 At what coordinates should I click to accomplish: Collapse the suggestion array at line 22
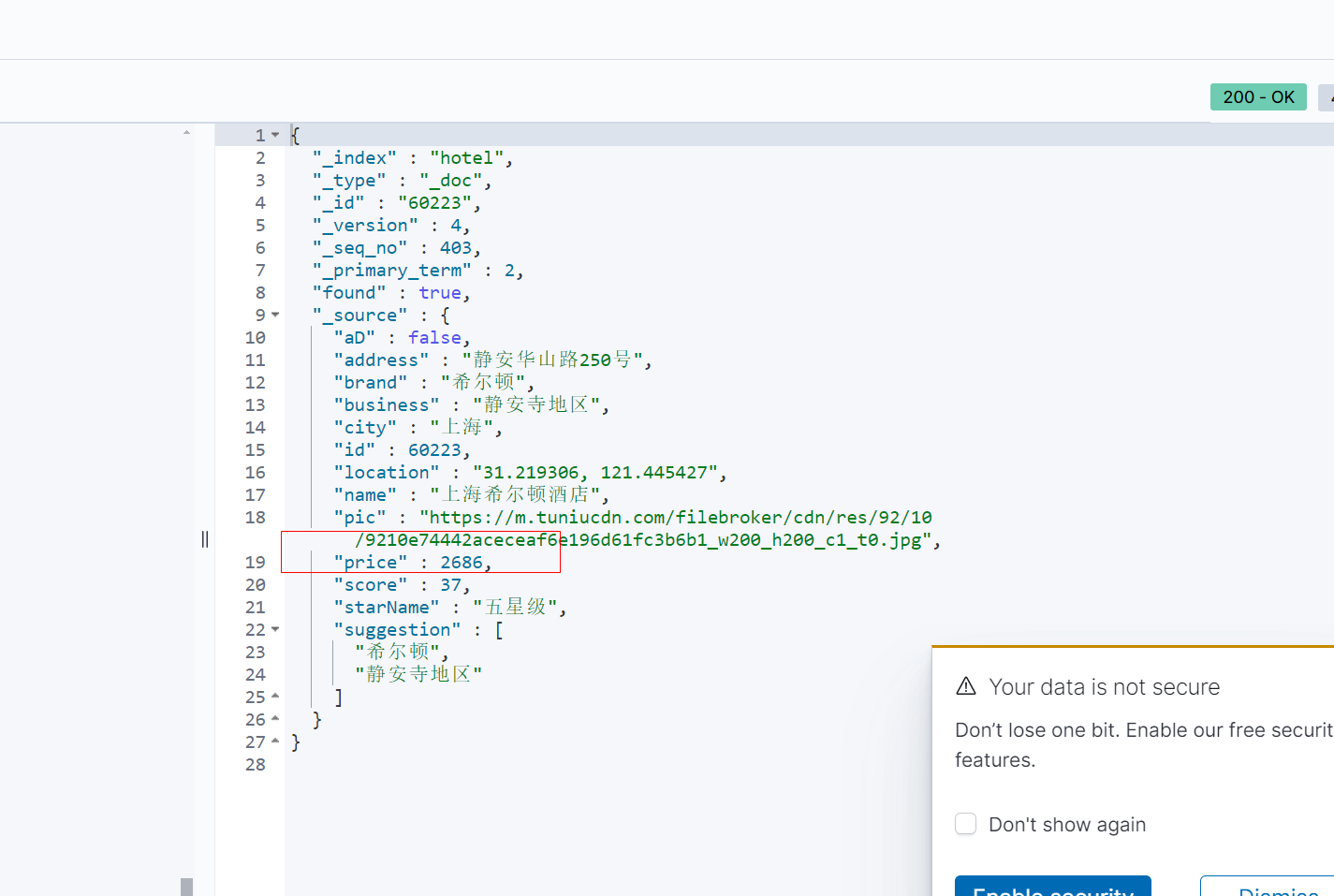click(275, 629)
